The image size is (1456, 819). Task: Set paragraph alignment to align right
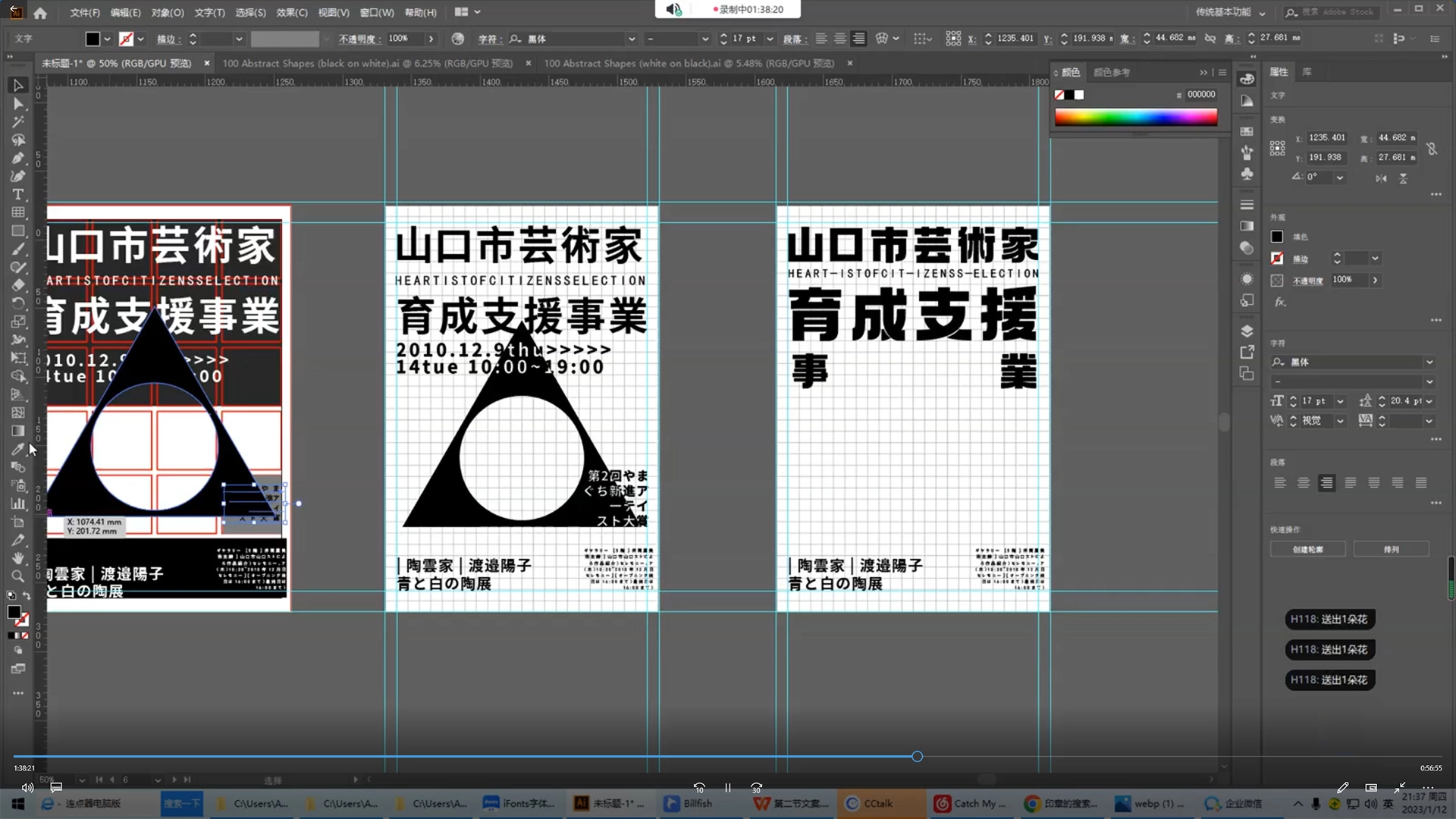click(1326, 483)
